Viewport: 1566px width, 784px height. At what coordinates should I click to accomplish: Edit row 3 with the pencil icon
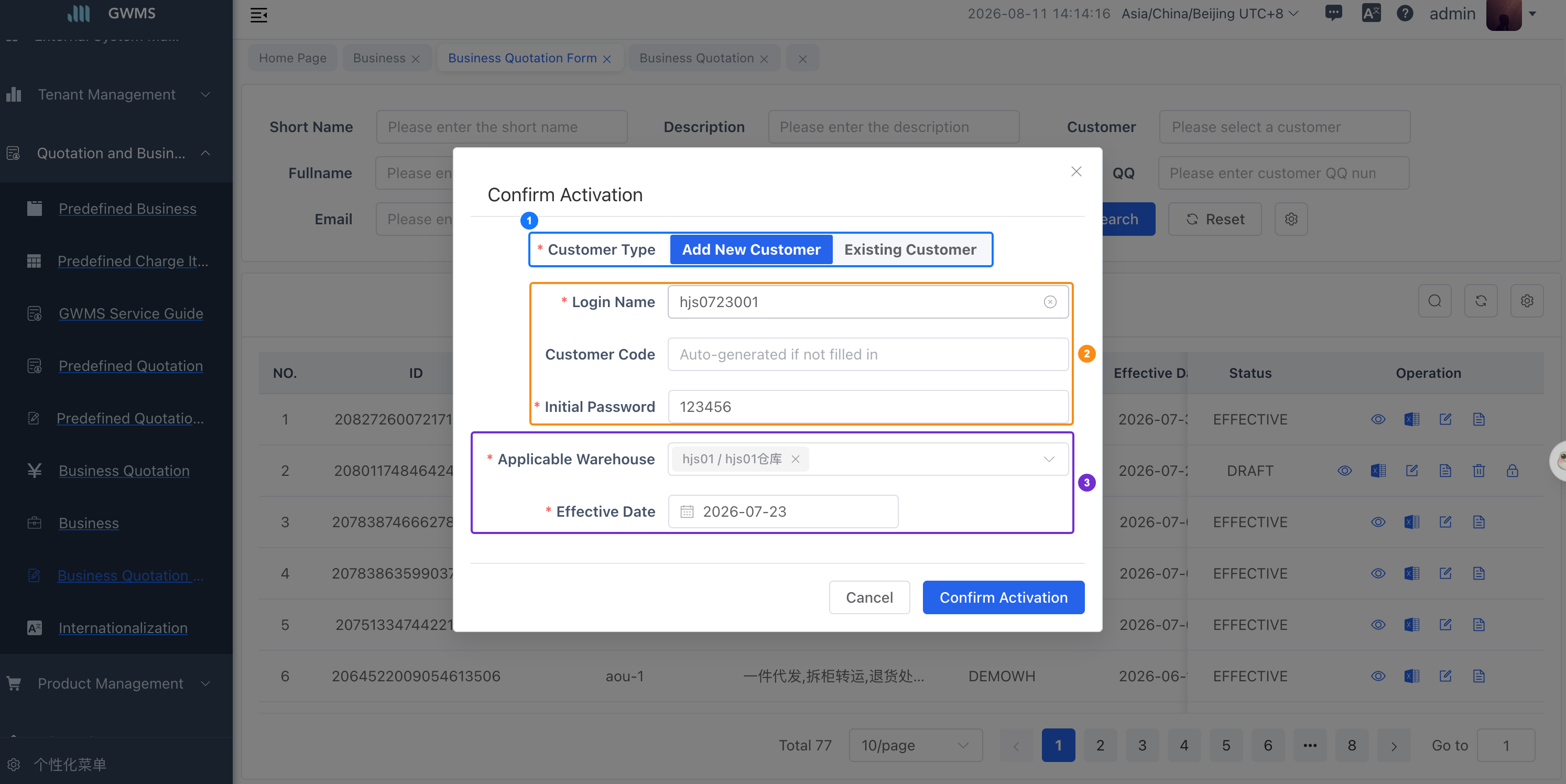[x=1445, y=522]
